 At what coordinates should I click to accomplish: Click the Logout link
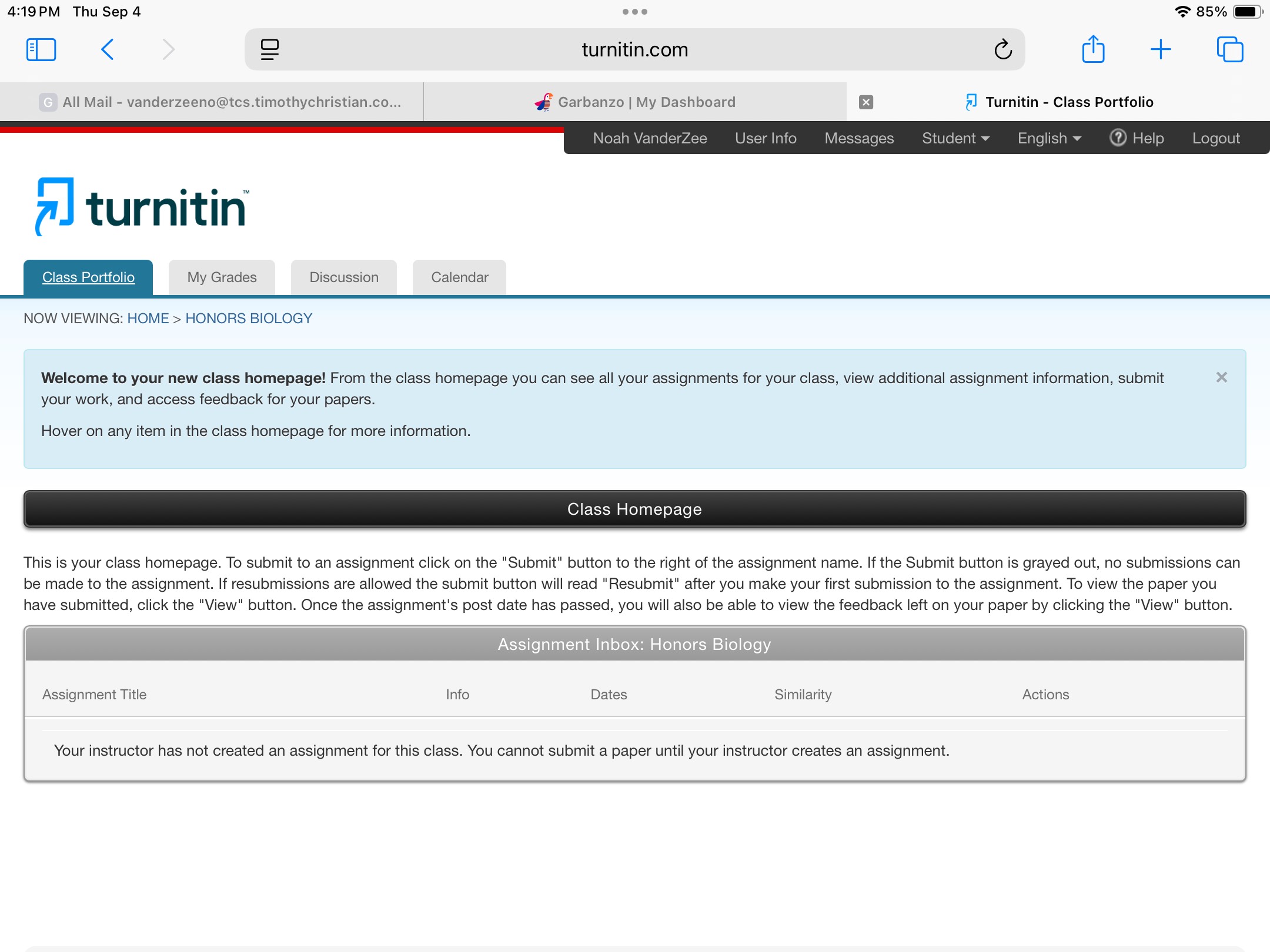(1216, 138)
